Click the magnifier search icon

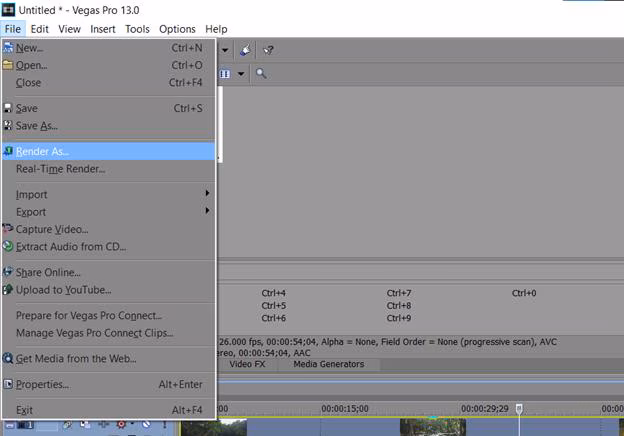click(261, 73)
